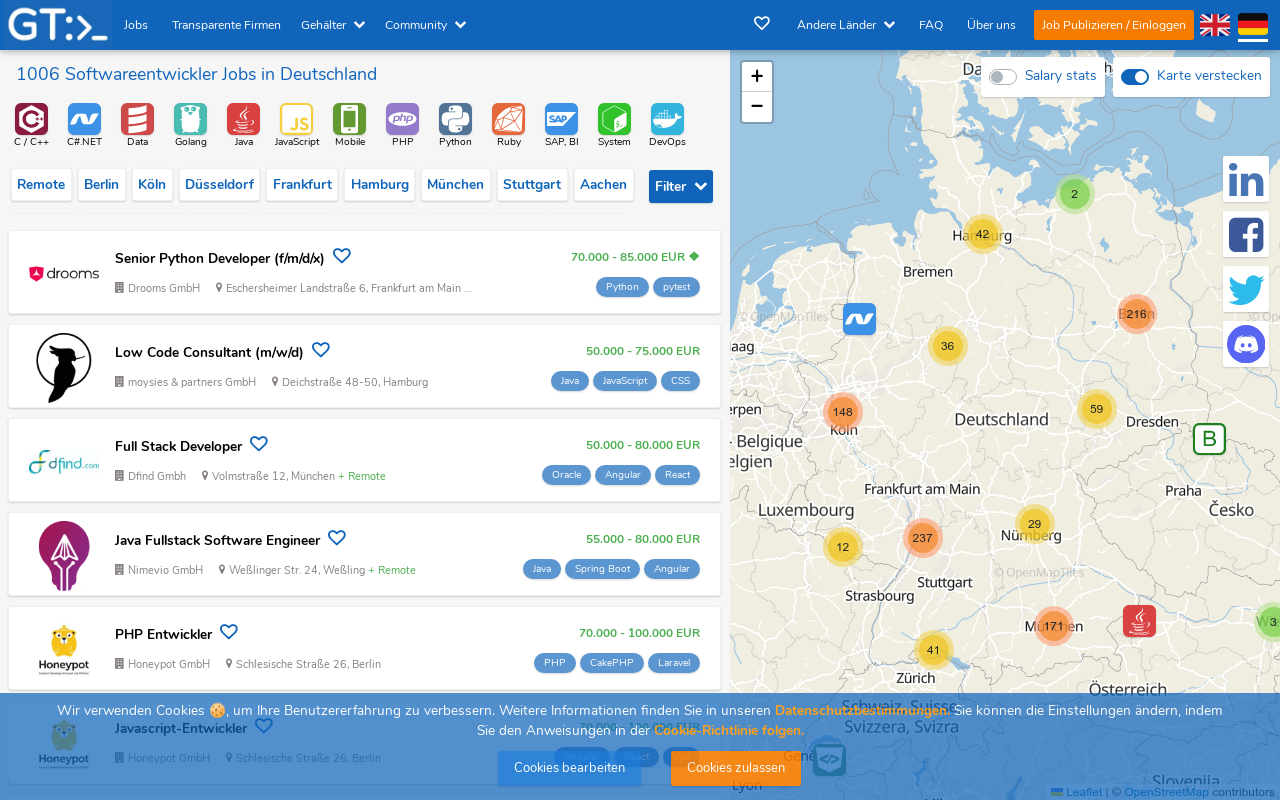
Task: Filter jobs by Berlin
Action: [102, 185]
